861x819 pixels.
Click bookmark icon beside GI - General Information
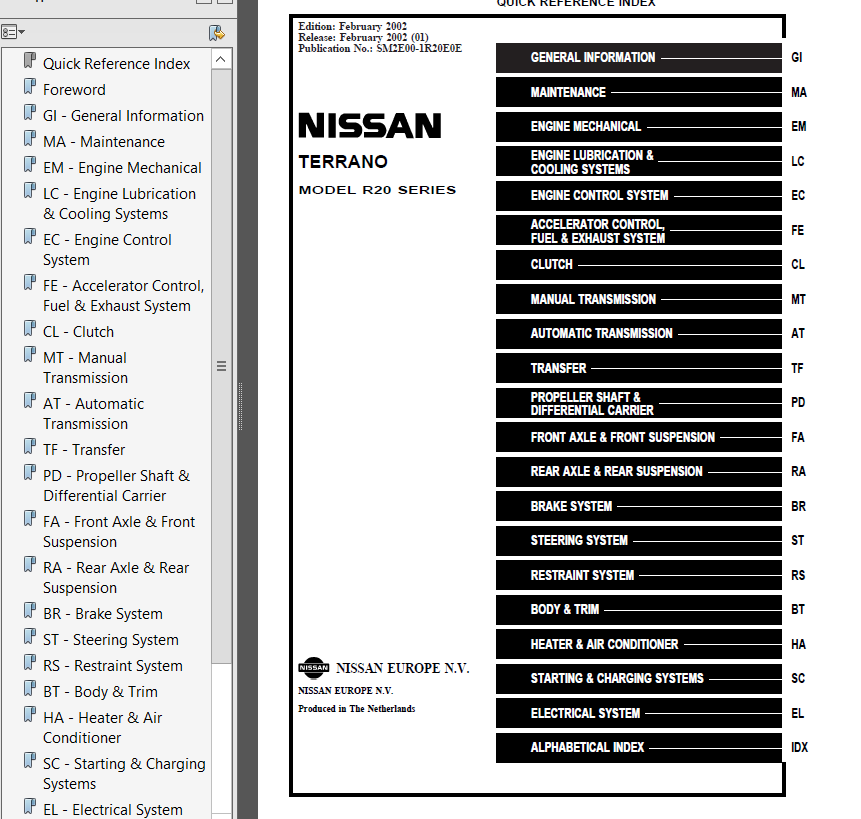(x=30, y=113)
